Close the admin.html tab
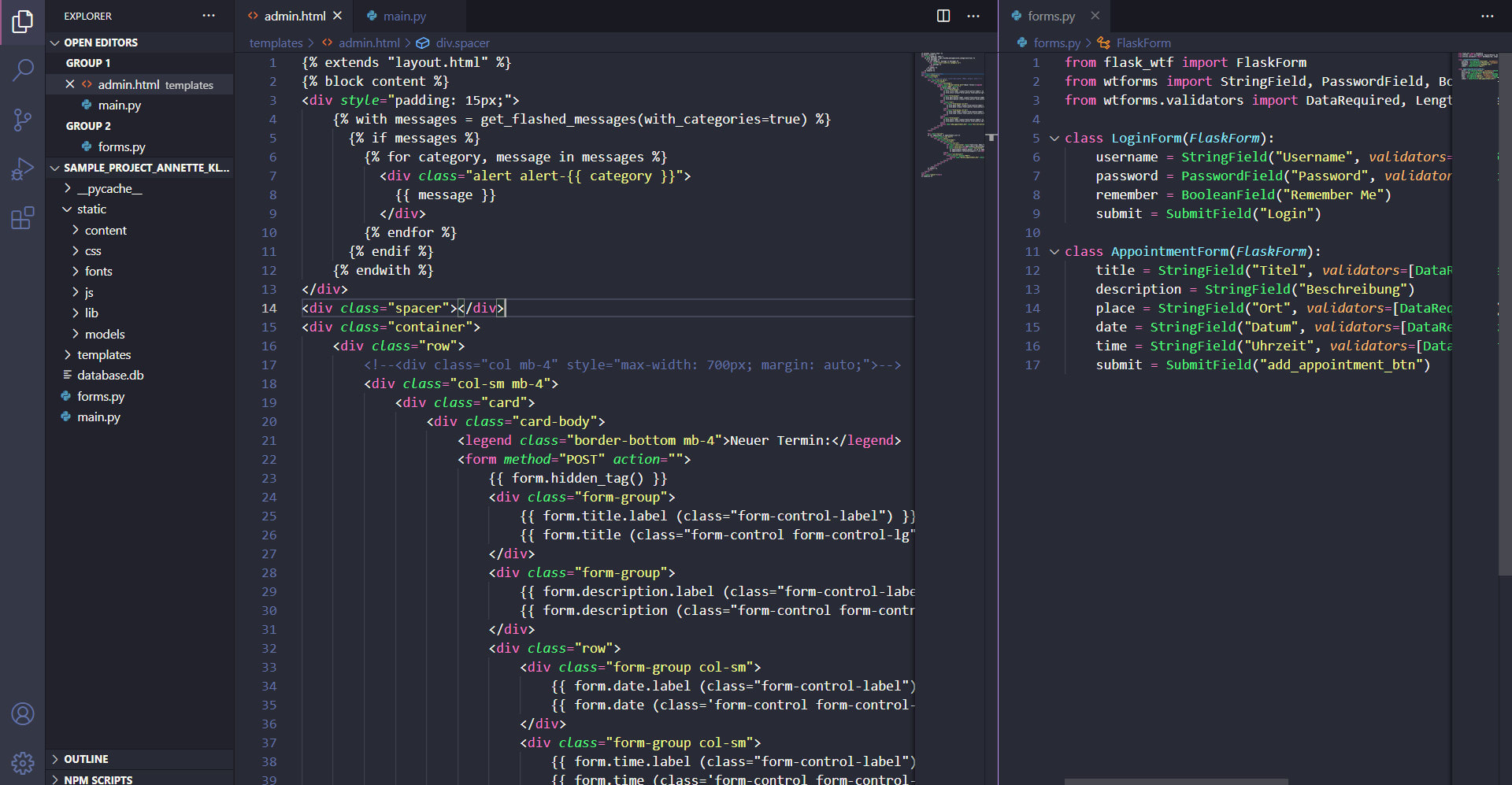The width and height of the screenshot is (1512, 785). click(x=338, y=16)
